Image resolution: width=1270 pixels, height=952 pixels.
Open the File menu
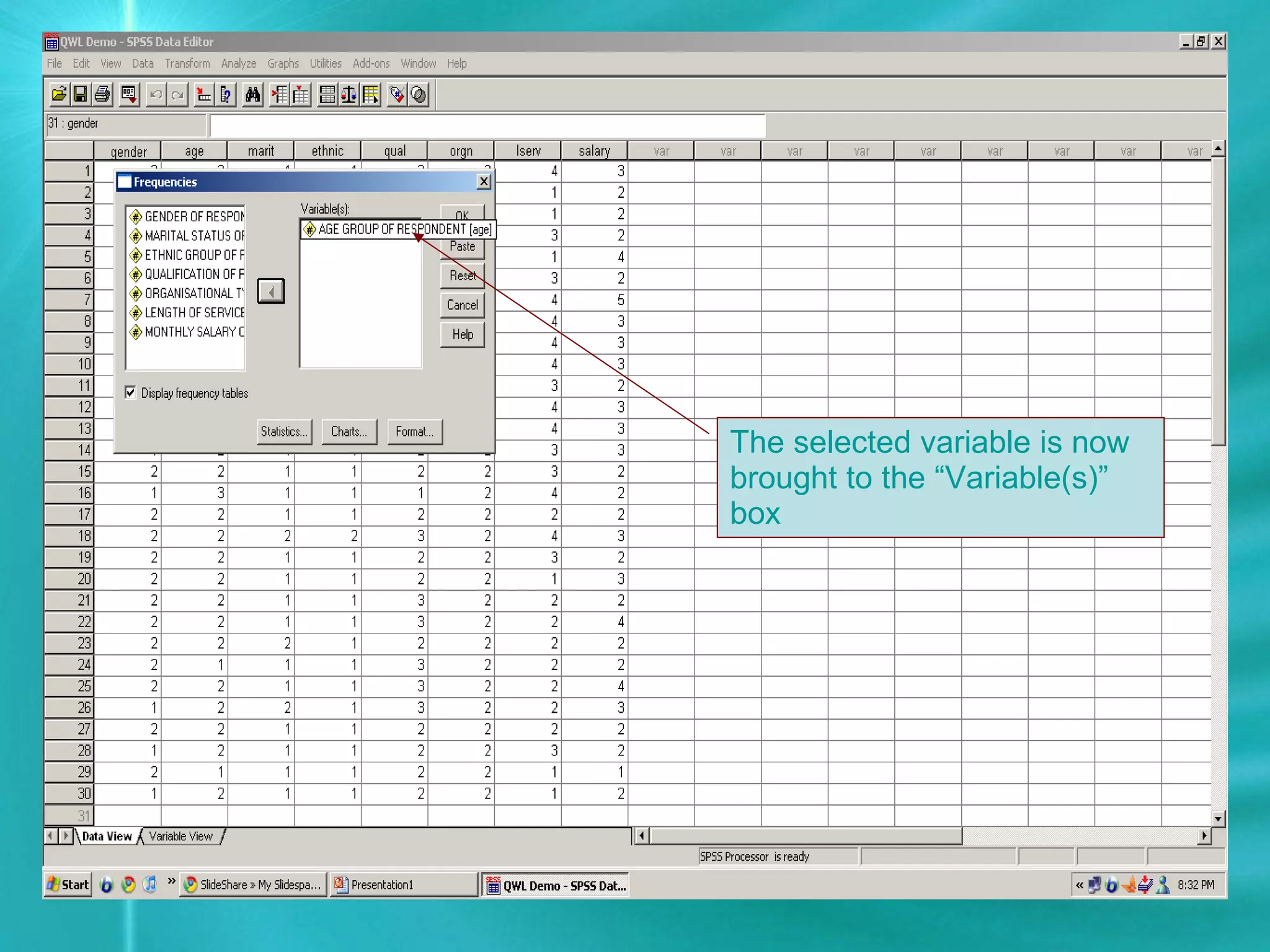coord(55,63)
